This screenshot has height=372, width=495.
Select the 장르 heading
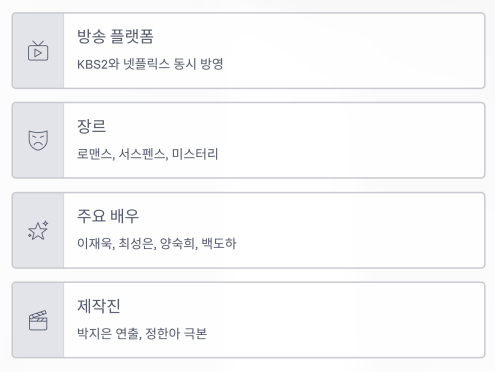92,126
